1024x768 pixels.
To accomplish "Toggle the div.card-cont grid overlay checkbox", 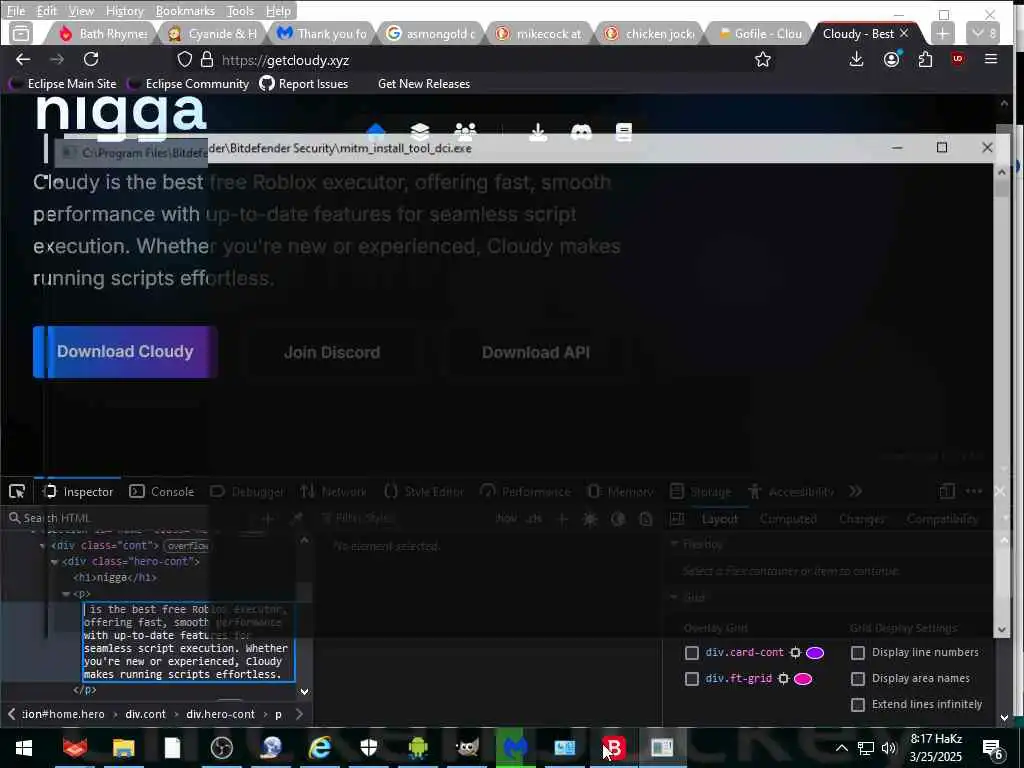I will point(692,652).
